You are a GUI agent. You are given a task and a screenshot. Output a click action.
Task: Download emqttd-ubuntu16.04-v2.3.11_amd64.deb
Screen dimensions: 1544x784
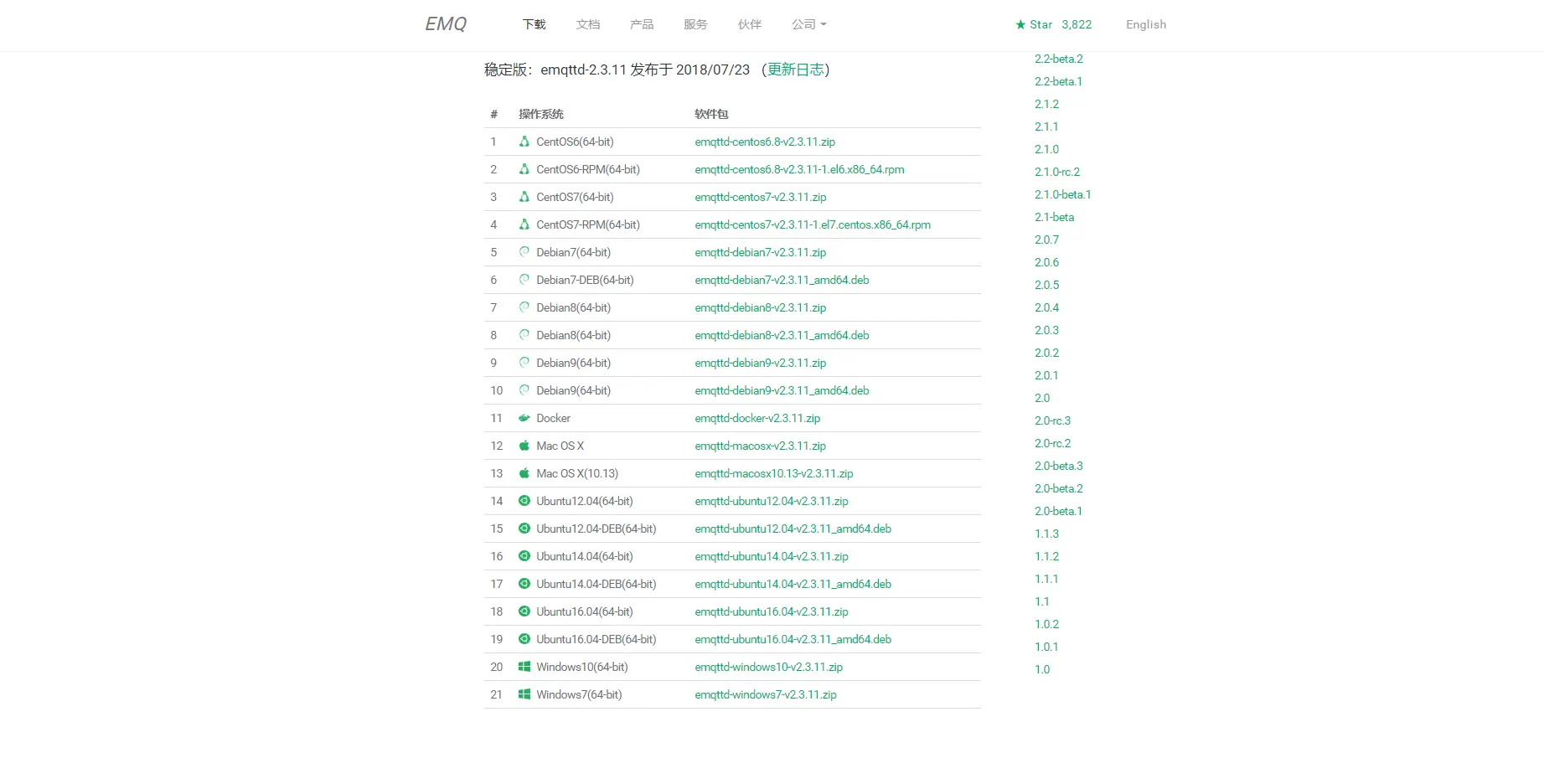tap(793, 639)
